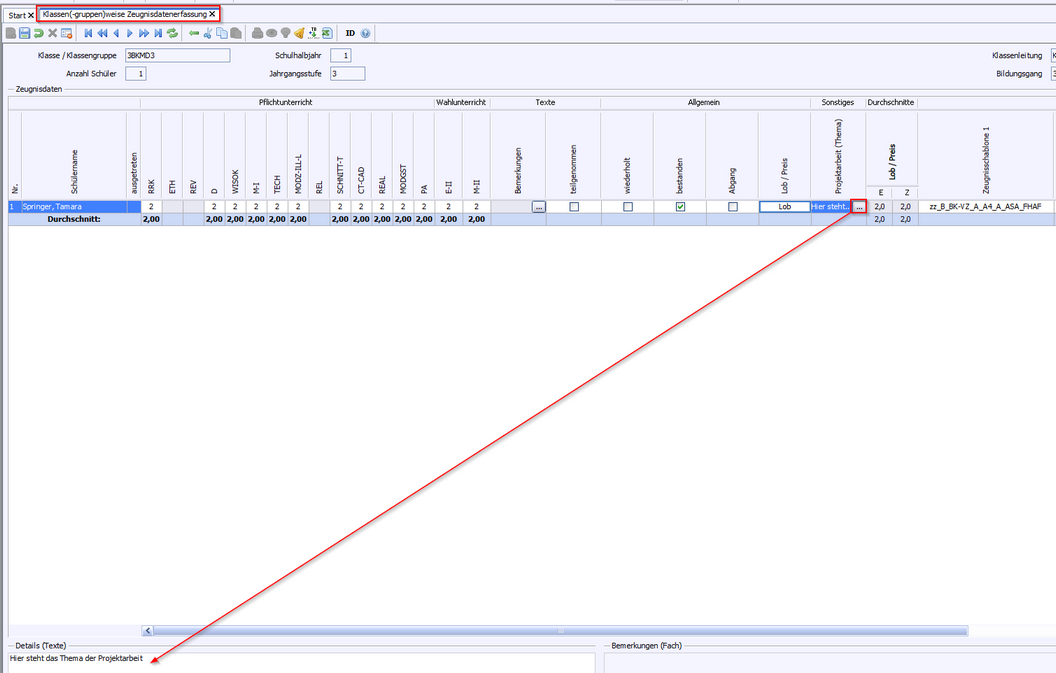Image resolution: width=1056 pixels, height=673 pixels.
Task: Open the Excel export icon
Action: (x=327, y=33)
